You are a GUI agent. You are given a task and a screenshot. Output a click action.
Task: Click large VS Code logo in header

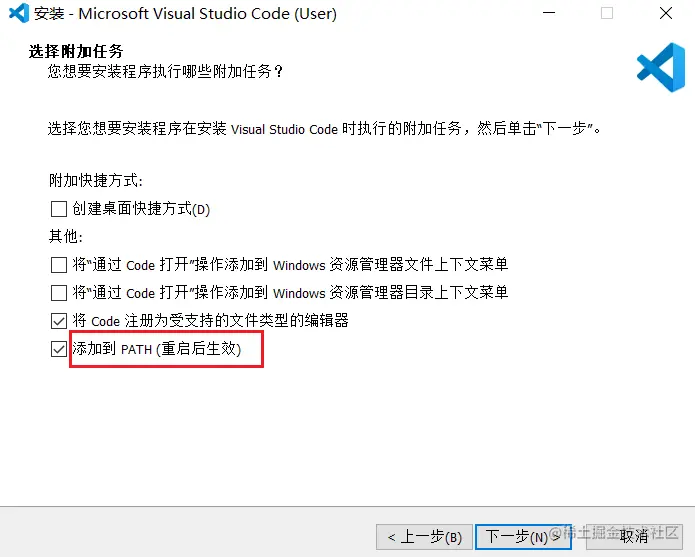tap(661, 67)
